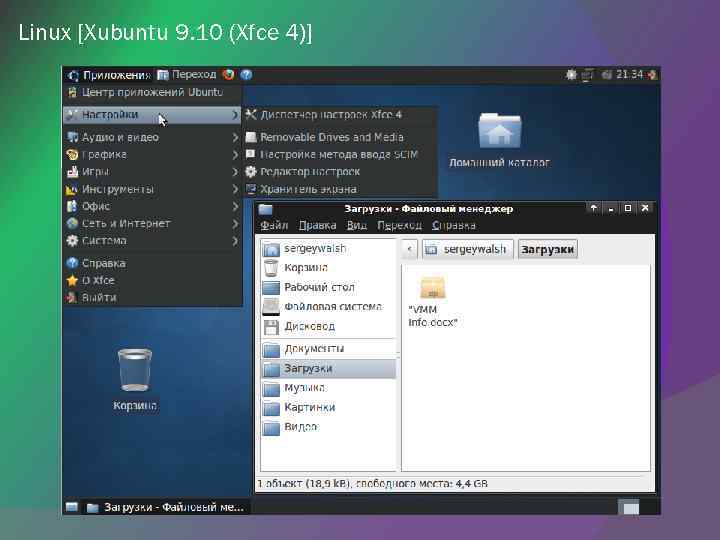This screenshot has width=720, height=540.
Task: Expand the Инструменты submenu arrow
Action: point(235,189)
